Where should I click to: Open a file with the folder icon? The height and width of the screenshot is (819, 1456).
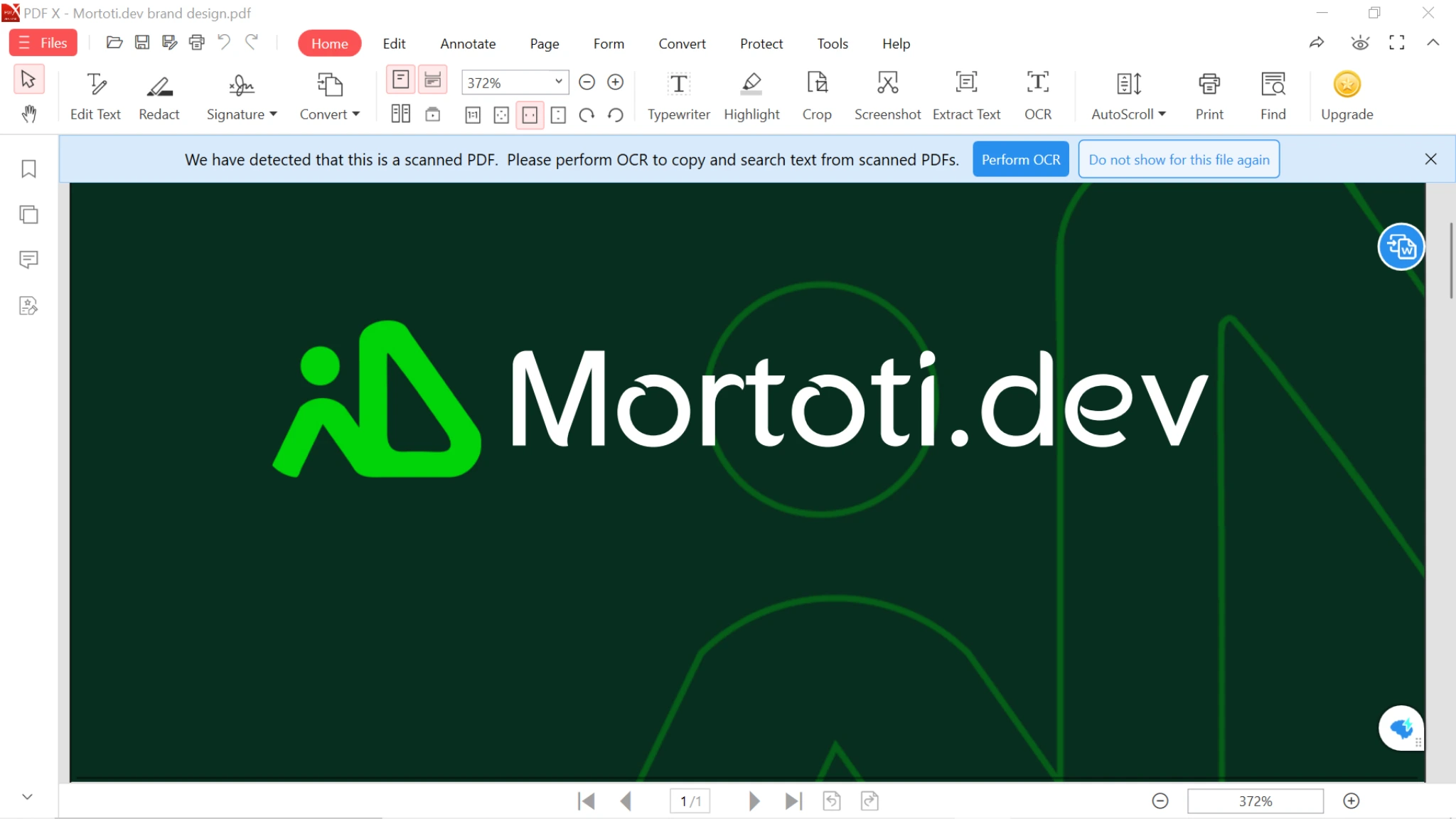(x=114, y=43)
